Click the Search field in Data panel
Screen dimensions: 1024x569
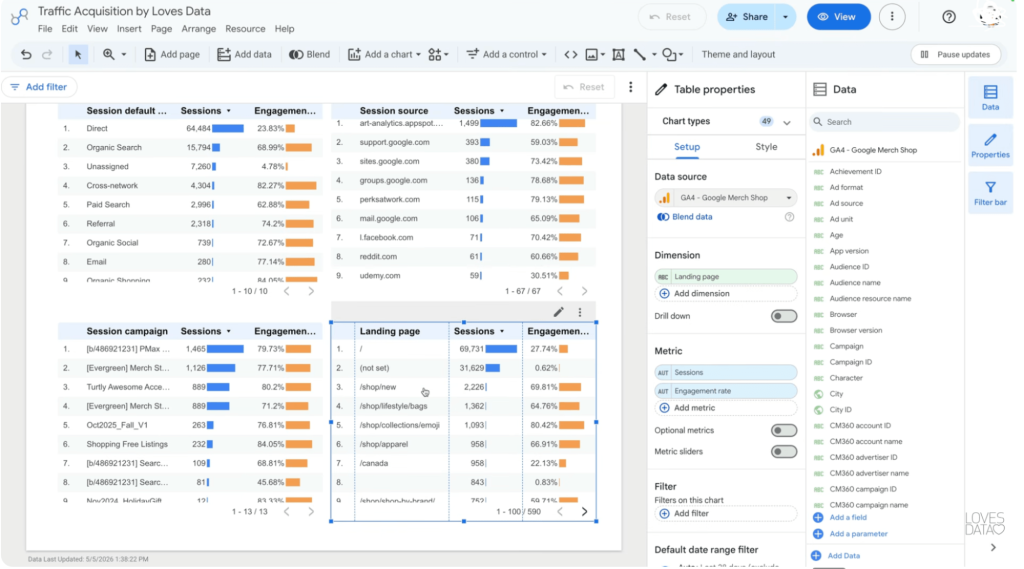point(885,122)
